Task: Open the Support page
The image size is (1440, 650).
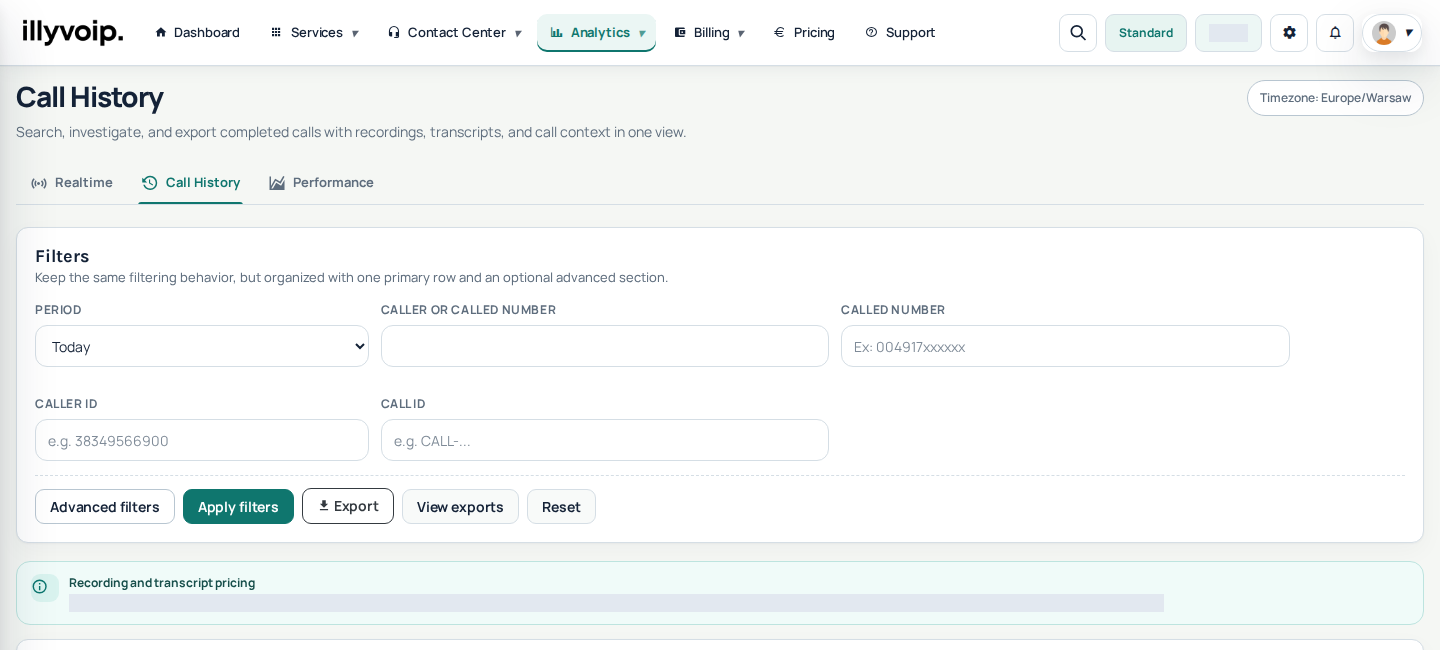Action: coord(900,32)
